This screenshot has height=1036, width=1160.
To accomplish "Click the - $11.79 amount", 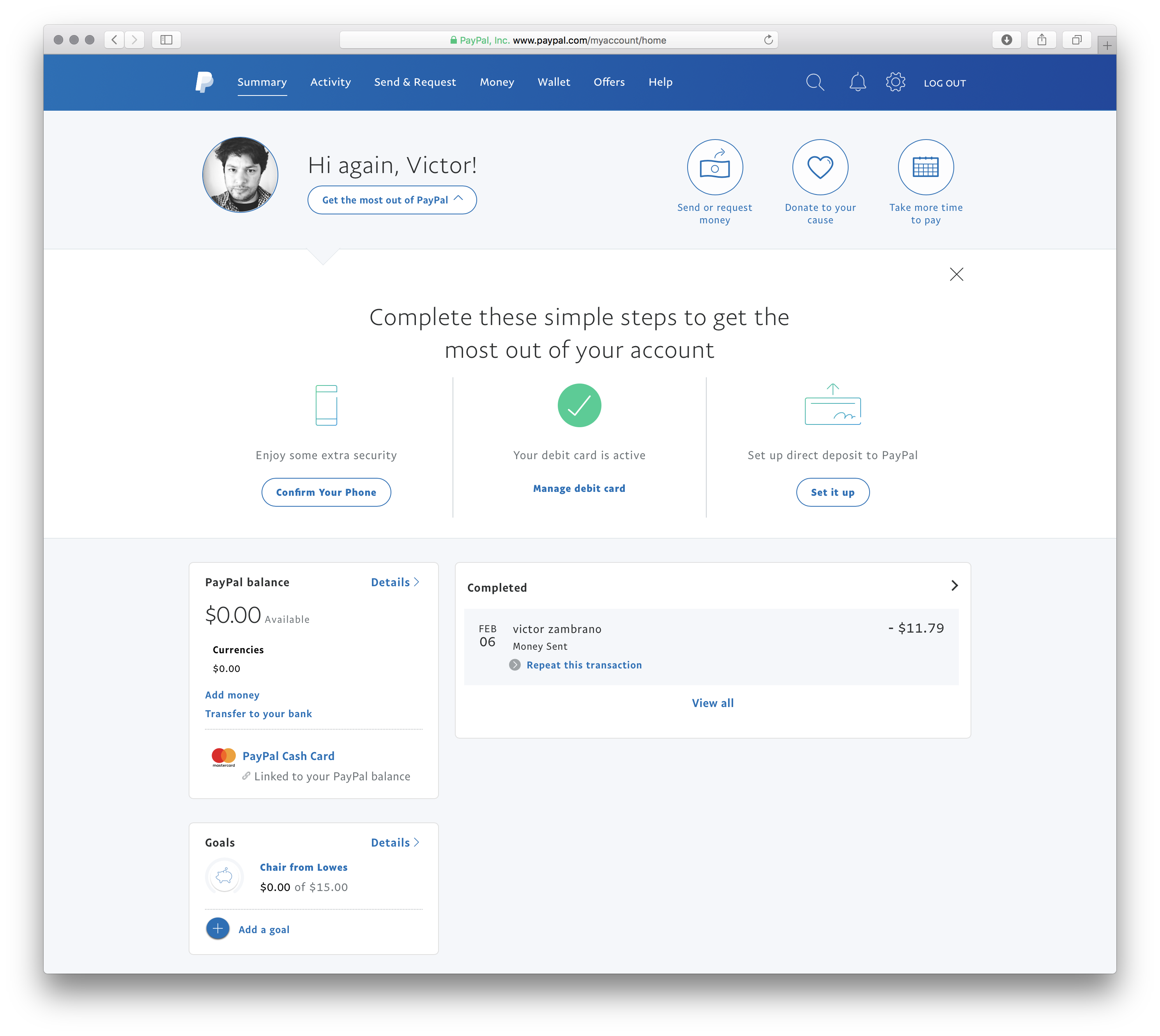I will click(916, 628).
